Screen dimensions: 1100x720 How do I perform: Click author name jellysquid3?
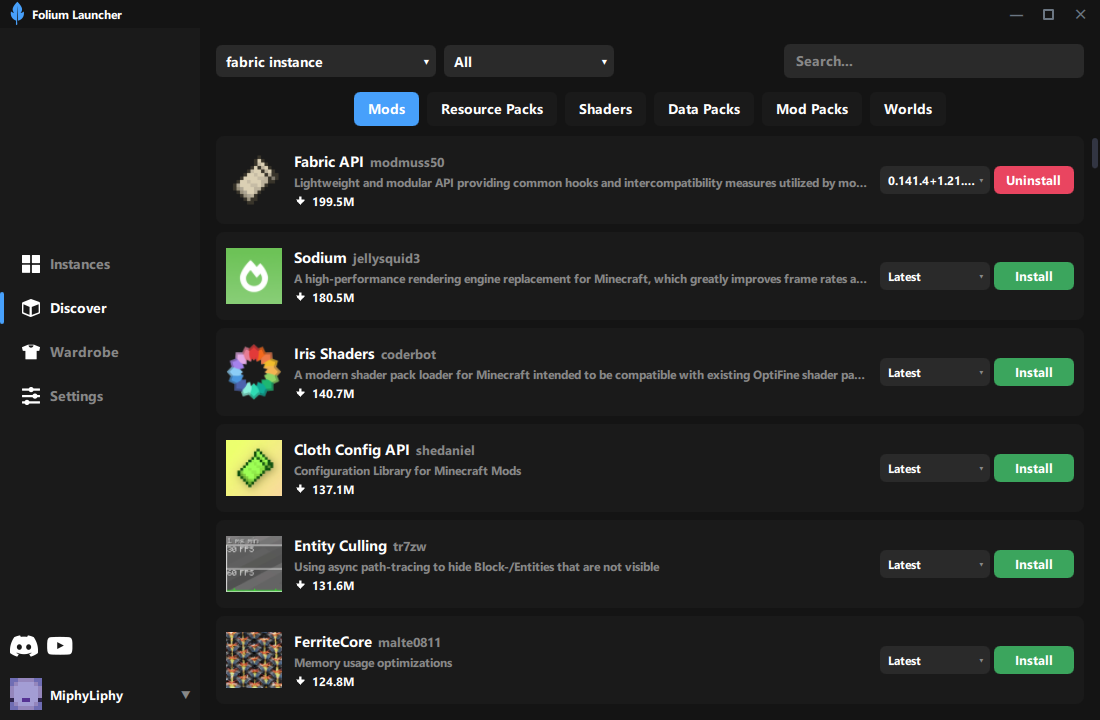386,259
